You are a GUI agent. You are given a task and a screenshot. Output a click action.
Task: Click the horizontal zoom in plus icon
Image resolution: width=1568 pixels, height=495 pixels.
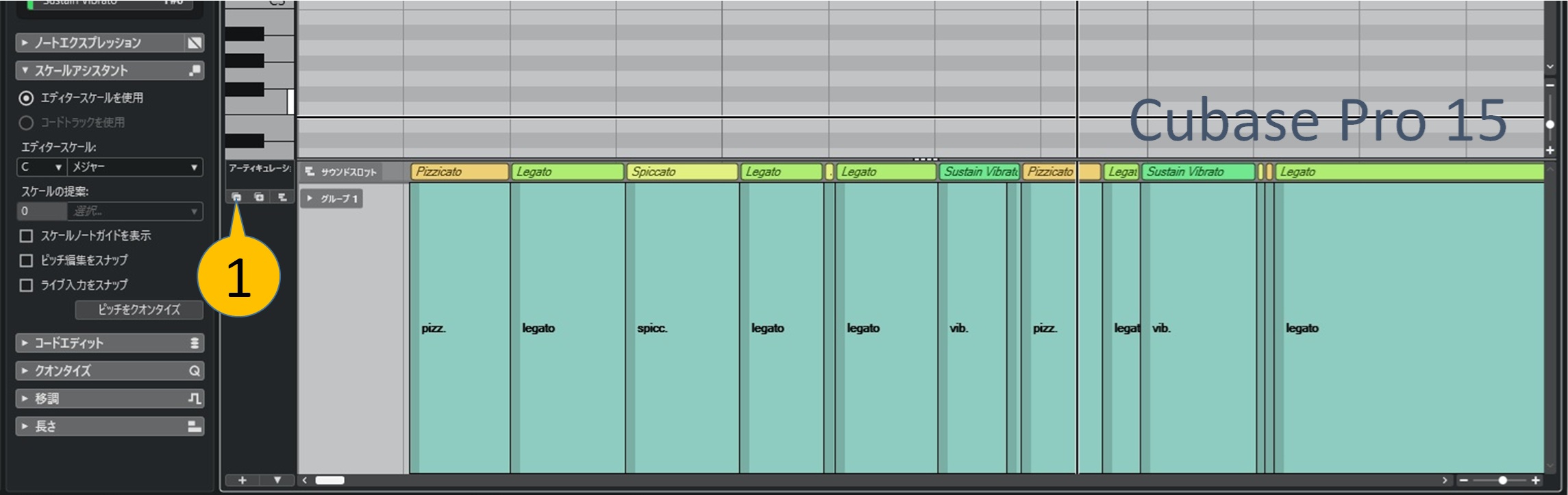click(1535, 480)
